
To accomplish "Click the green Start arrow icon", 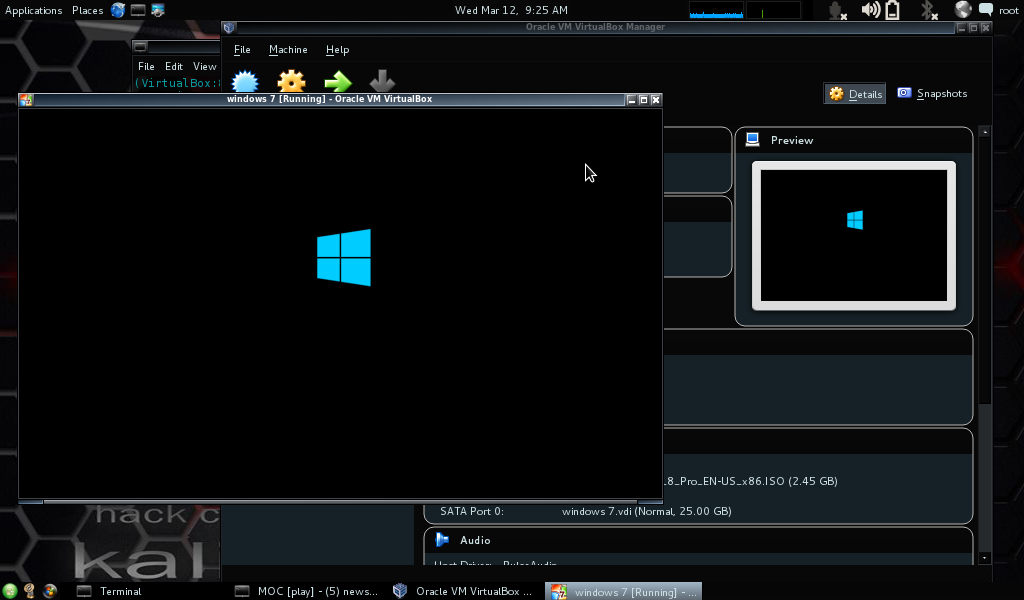I will point(338,82).
